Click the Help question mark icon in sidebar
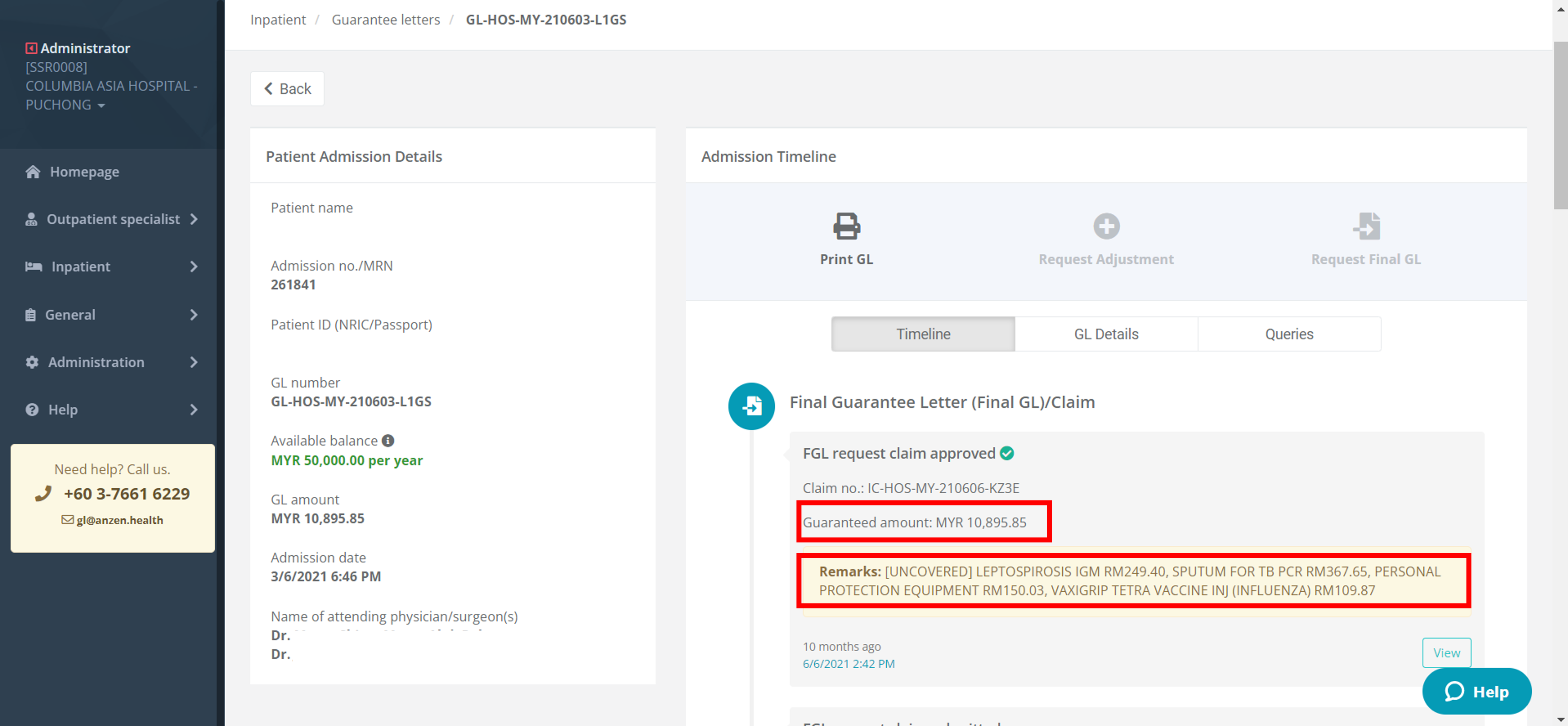 coord(32,410)
